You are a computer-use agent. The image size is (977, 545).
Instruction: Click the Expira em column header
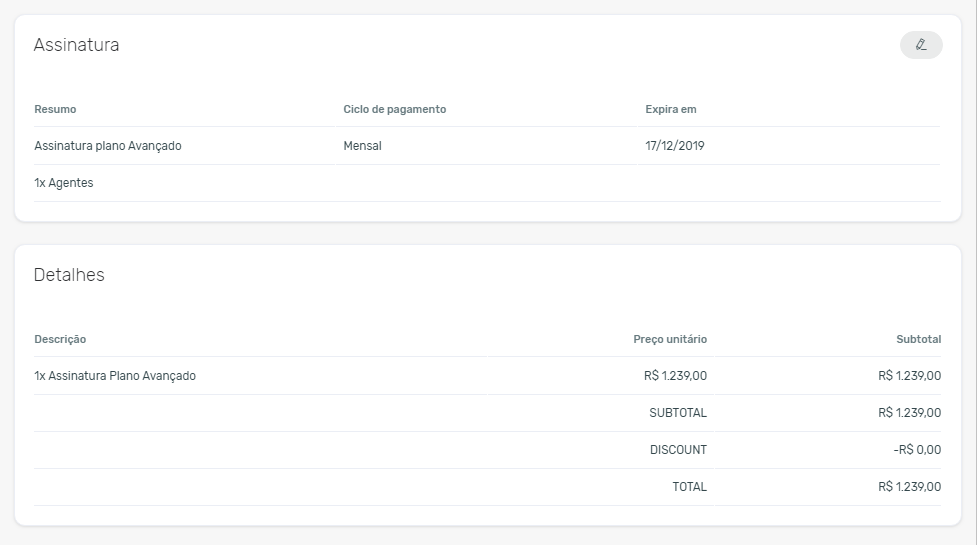pos(670,109)
